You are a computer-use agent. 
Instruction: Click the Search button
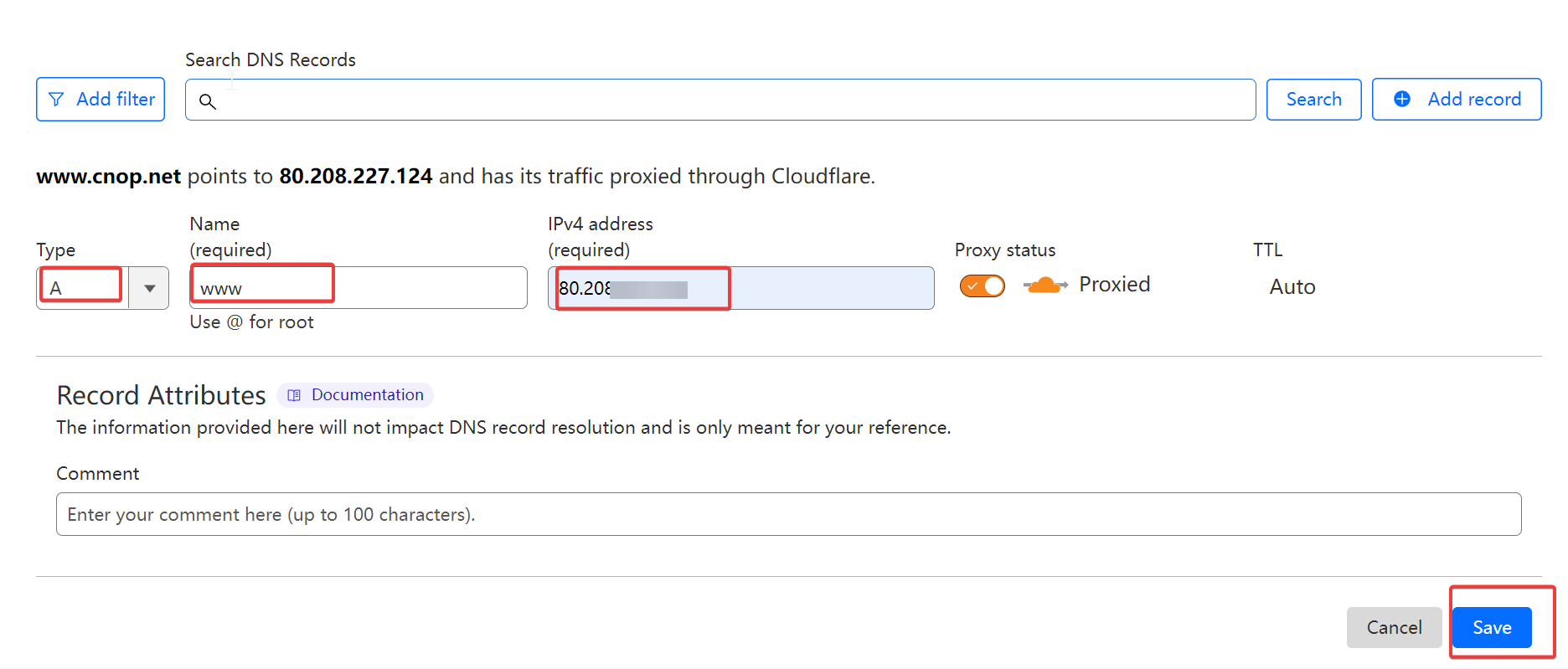1313,100
